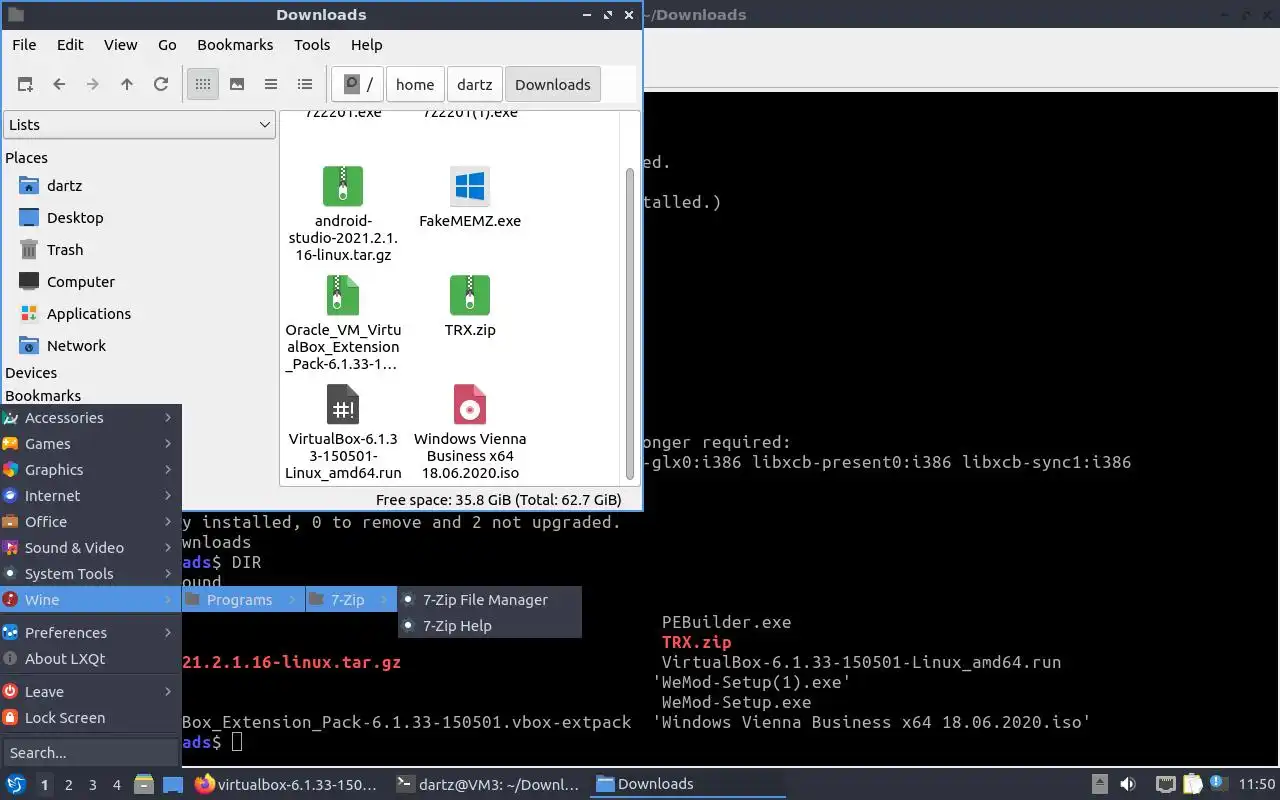Open the Lists side pane dropdown
The height and width of the screenshot is (800, 1280).
139,125
